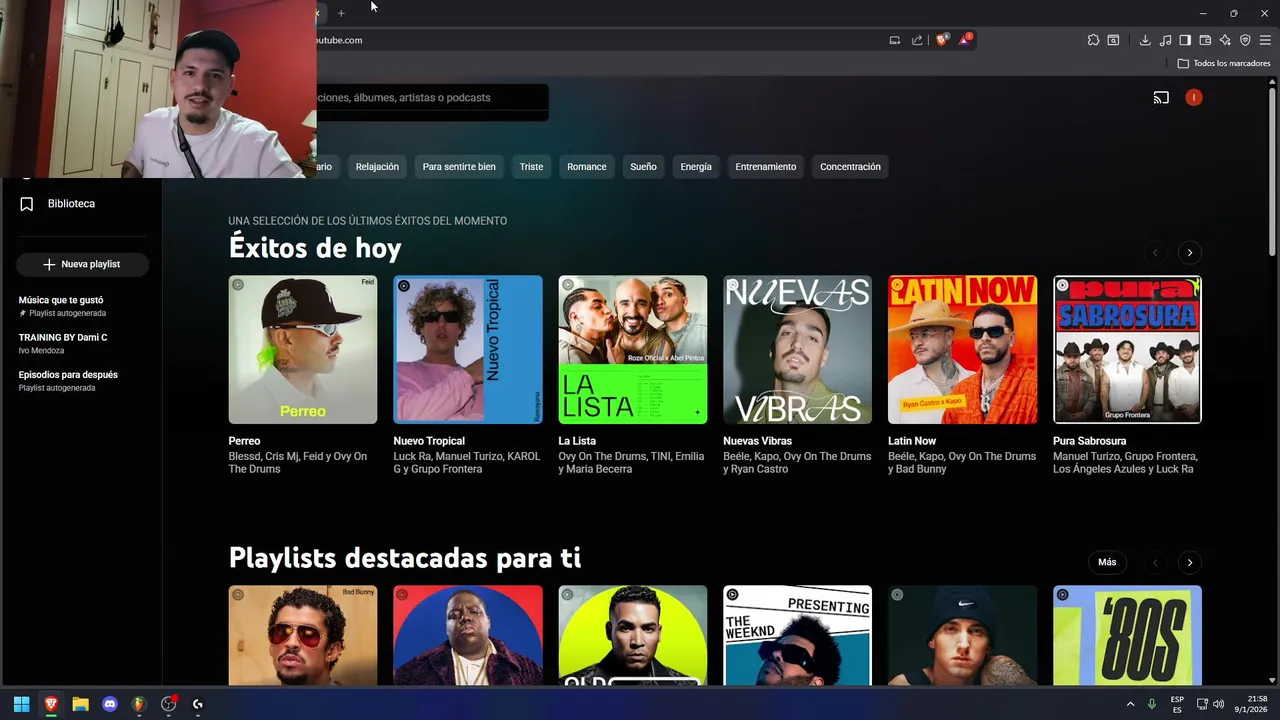
Task: Open the Bad Bunny featured playlist cover
Action: (x=303, y=636)
